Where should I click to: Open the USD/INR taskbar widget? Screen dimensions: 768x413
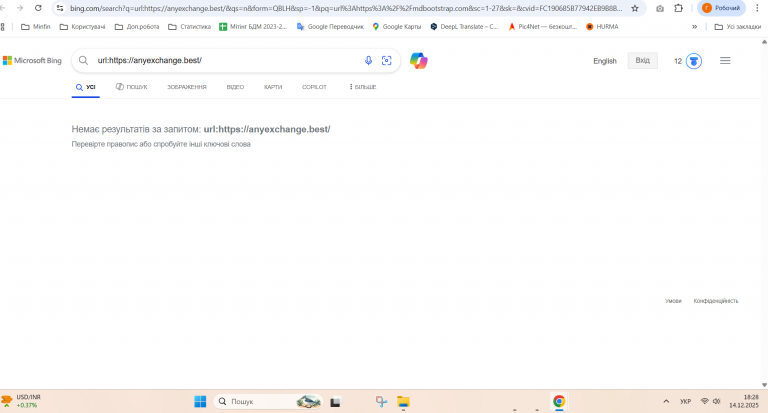pos(22,401)
